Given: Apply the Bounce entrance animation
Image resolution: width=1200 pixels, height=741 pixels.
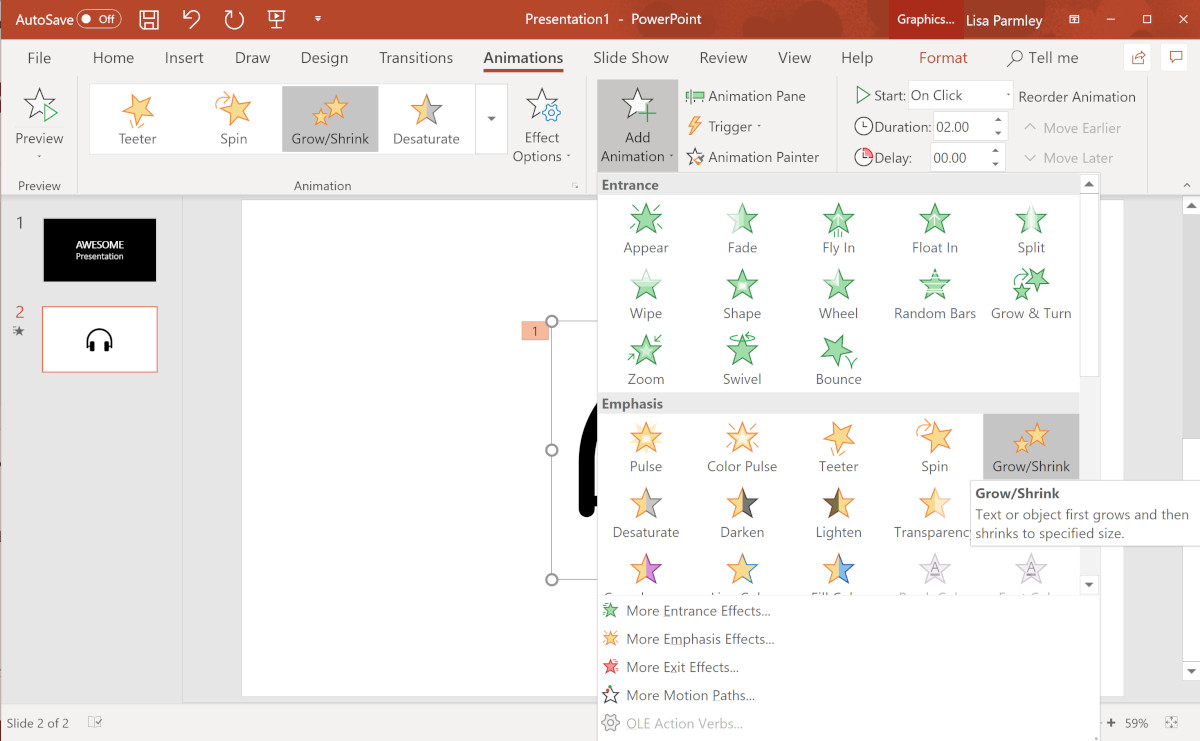Looking at the screenshot, I should (838, 358).
